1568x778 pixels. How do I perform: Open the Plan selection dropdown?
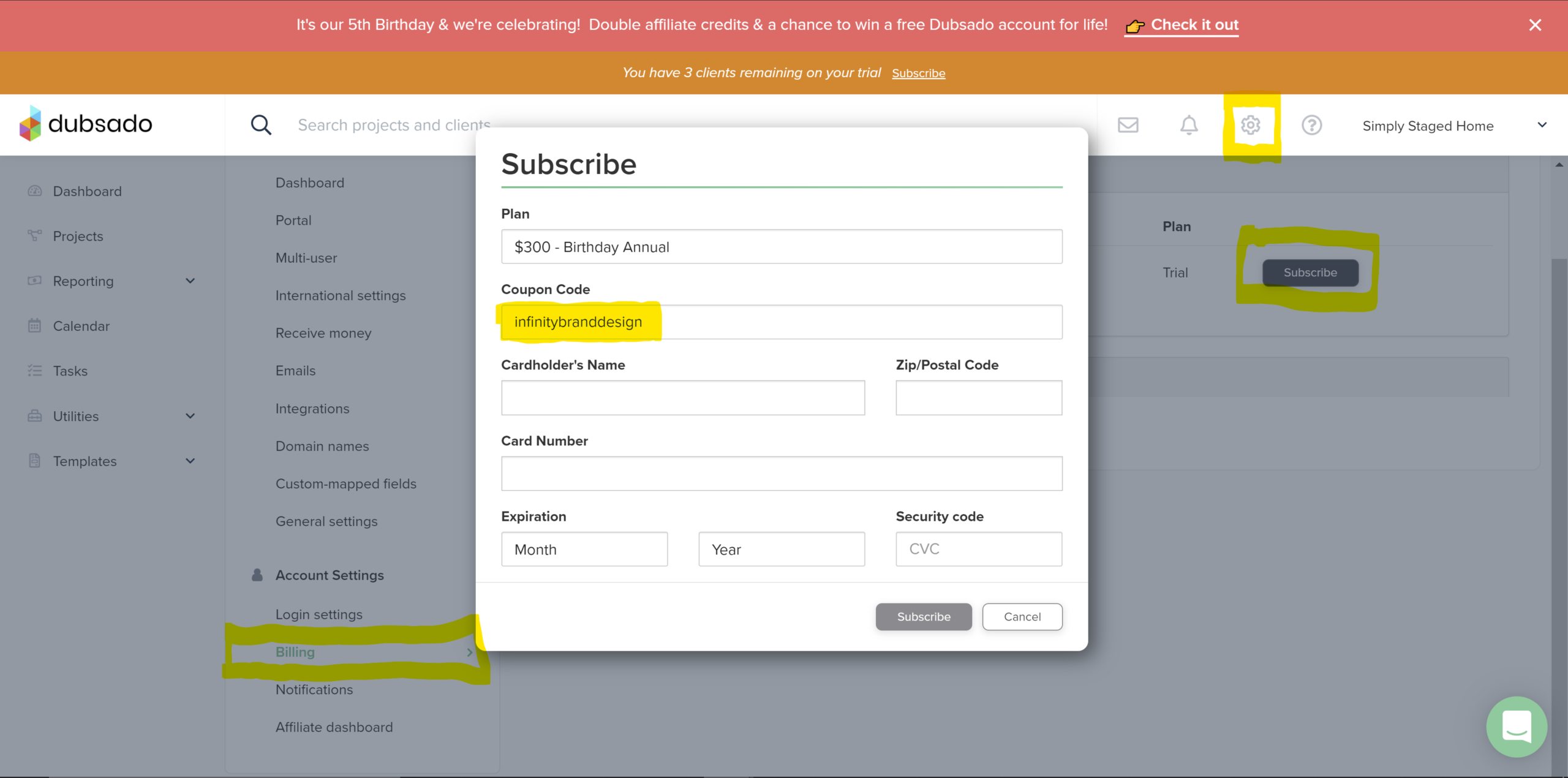(781, 247)
